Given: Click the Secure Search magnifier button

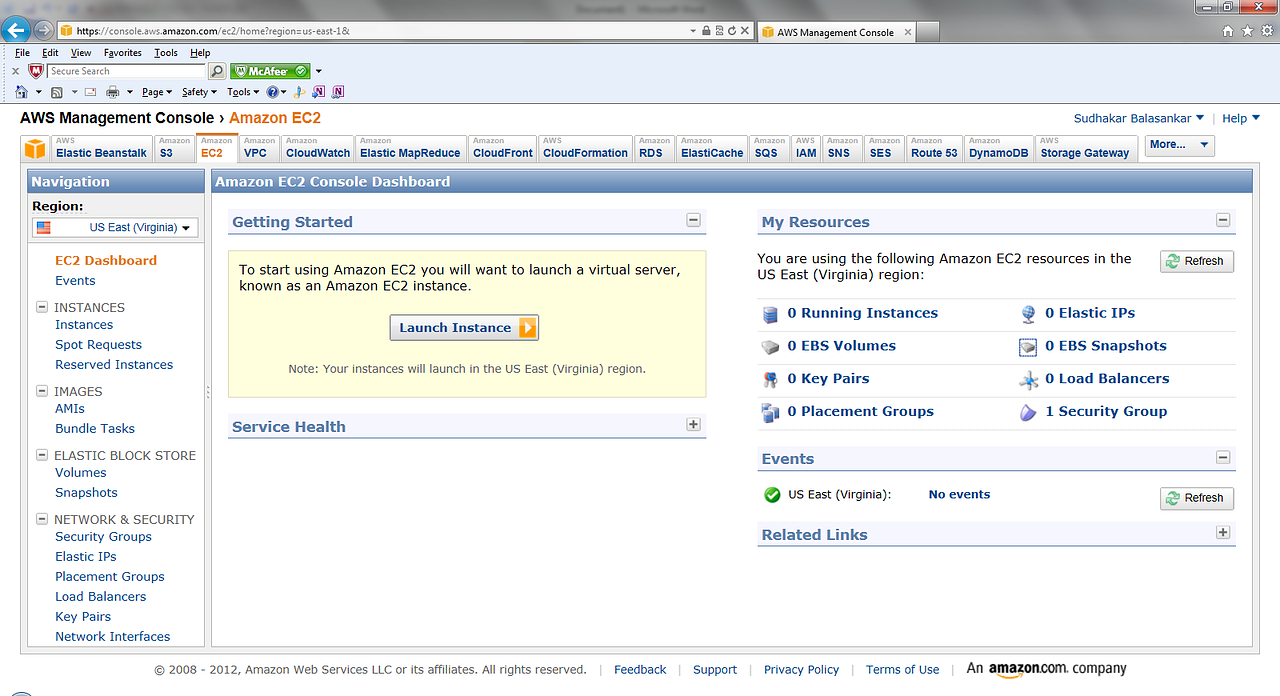Looking at the screenshot, I should [217, 71].
